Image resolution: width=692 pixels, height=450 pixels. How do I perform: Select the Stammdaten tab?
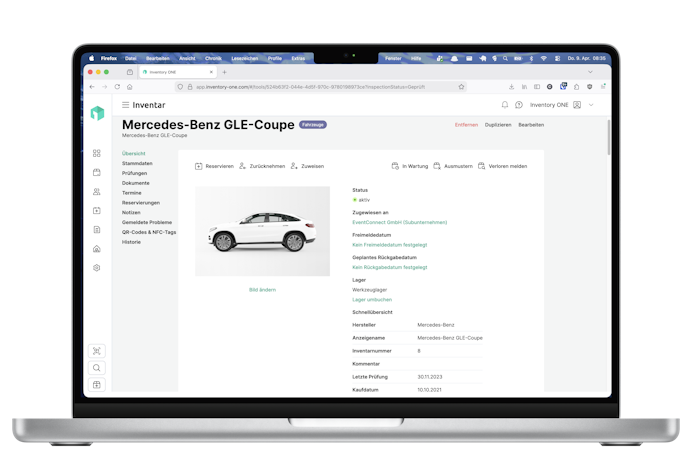tap(137, 163)
